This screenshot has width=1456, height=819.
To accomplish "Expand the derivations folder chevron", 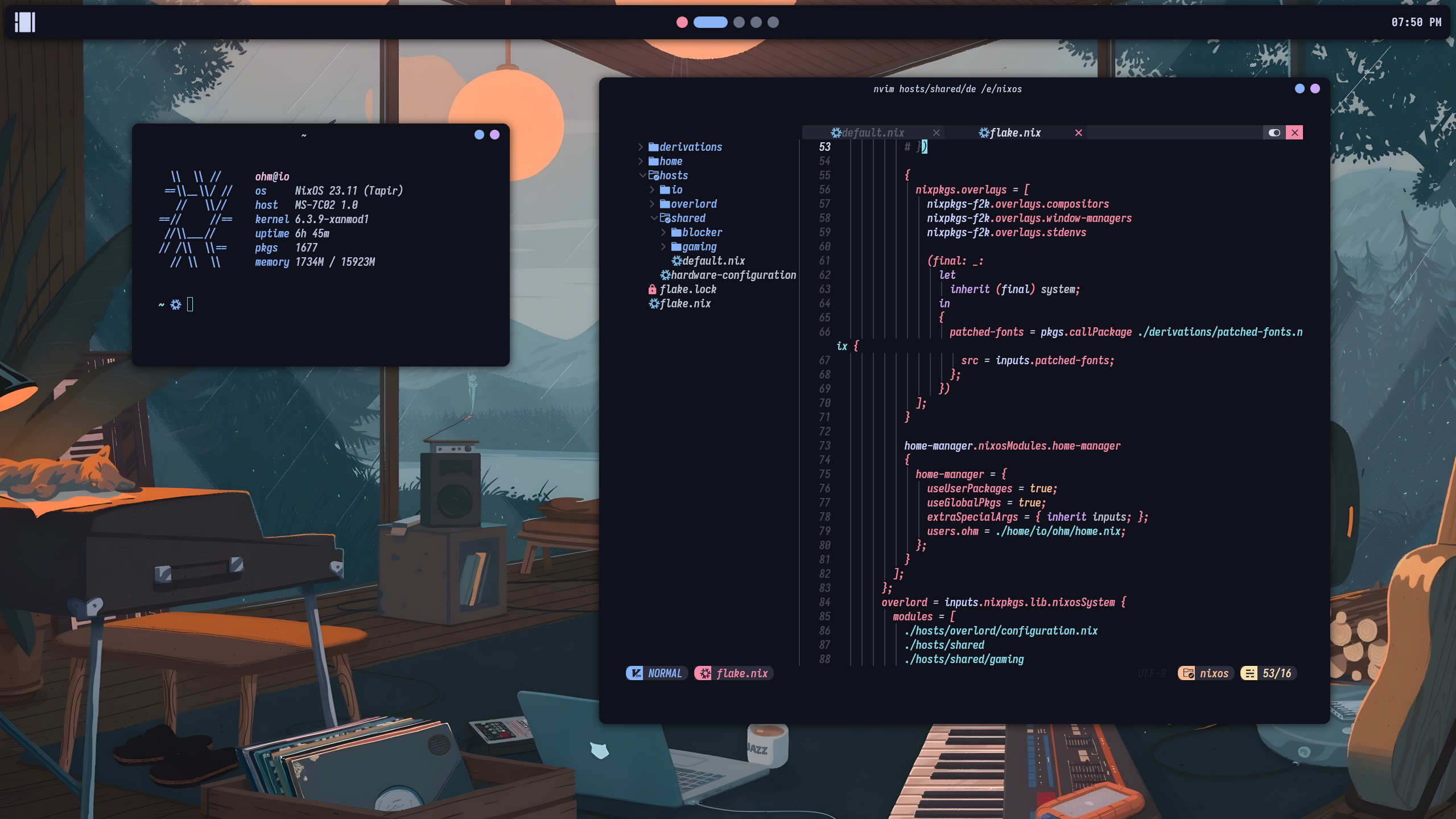I will (x=640, y=147).
